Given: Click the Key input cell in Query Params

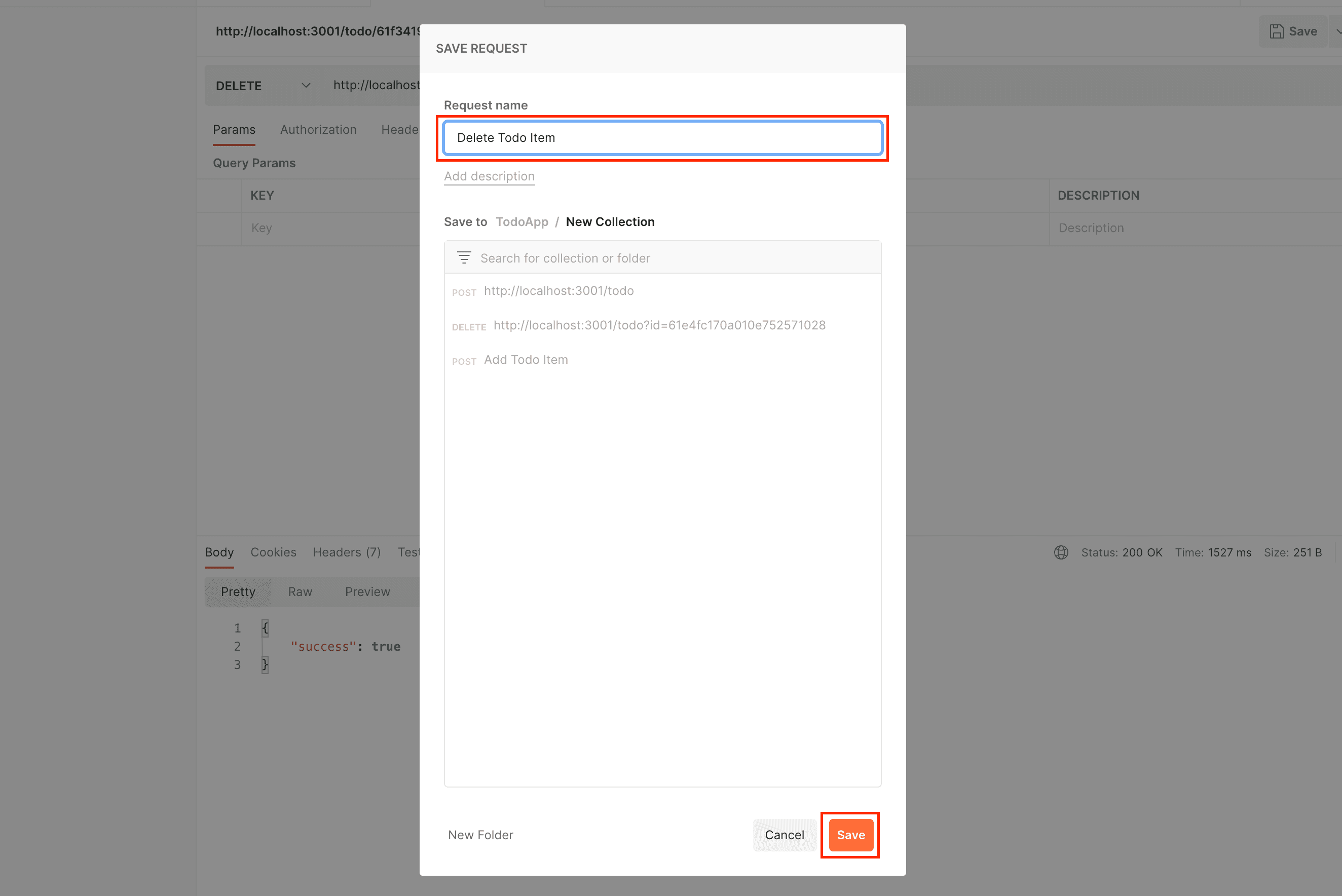Looking at the screenshot, I should (x=331, y=228).
